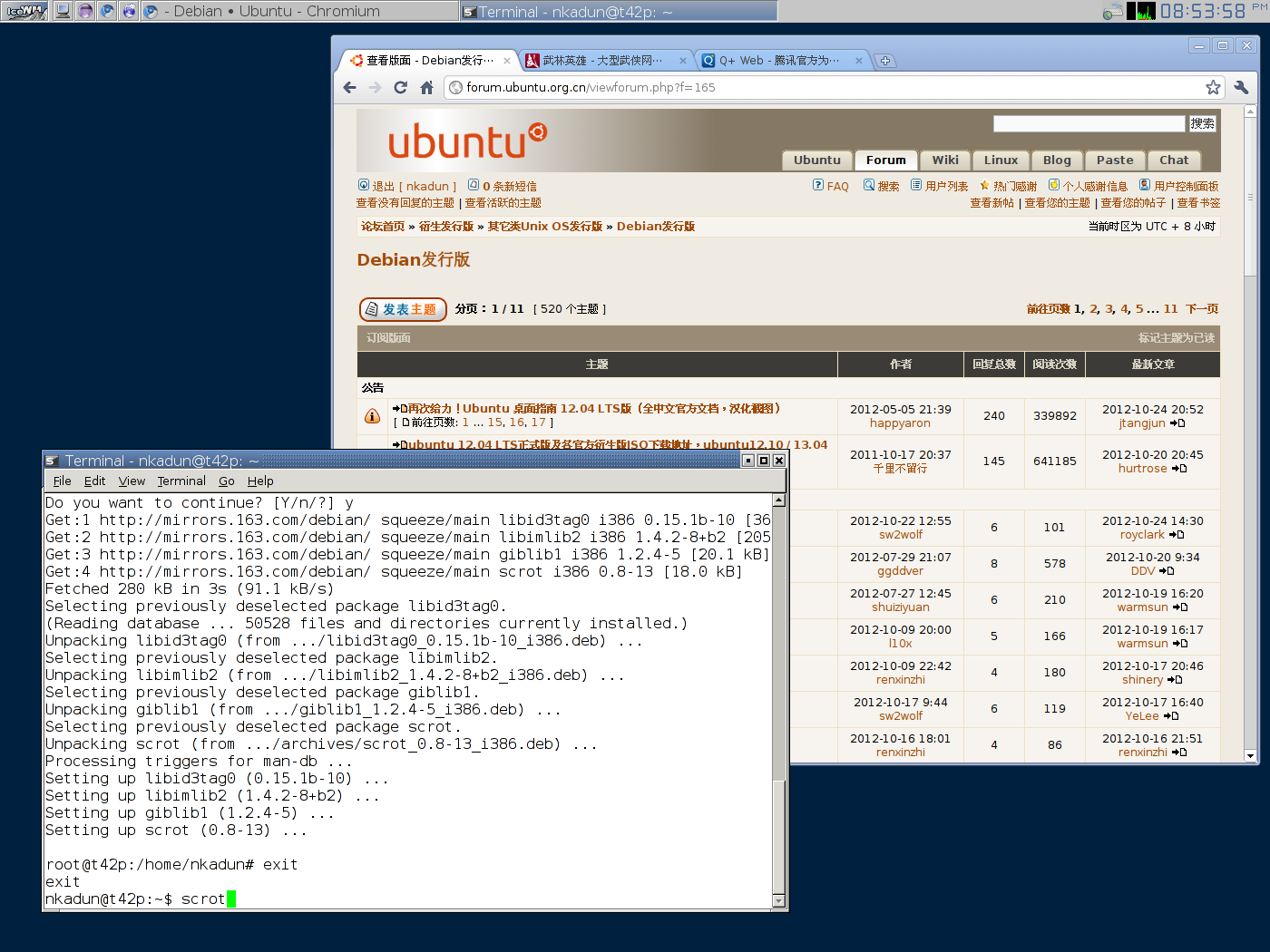Open the terminal window menu icon
This screenshot has height=952, width=1270.
[x=53, y=461]
